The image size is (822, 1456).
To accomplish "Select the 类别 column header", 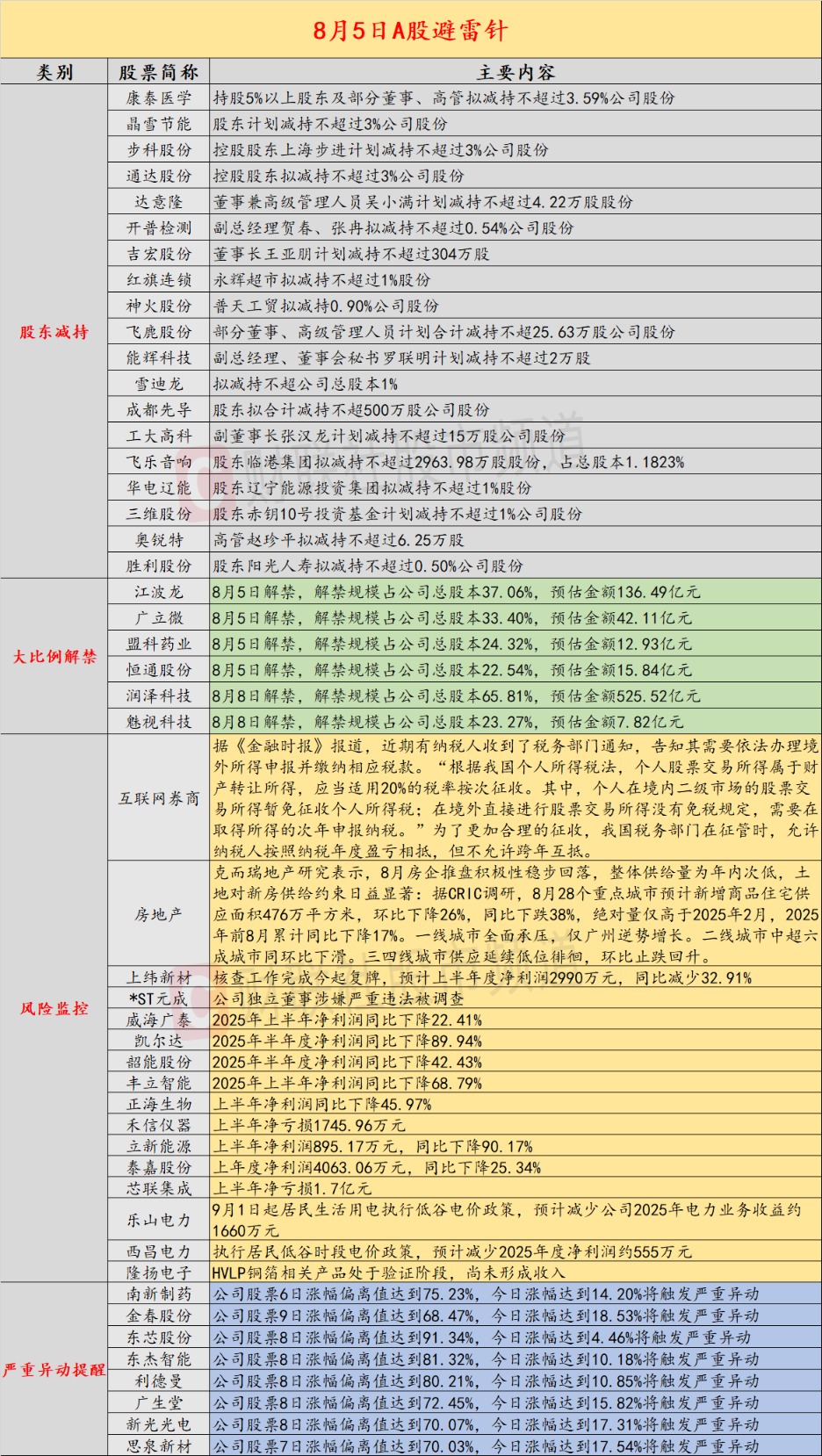I will (54, 72).
